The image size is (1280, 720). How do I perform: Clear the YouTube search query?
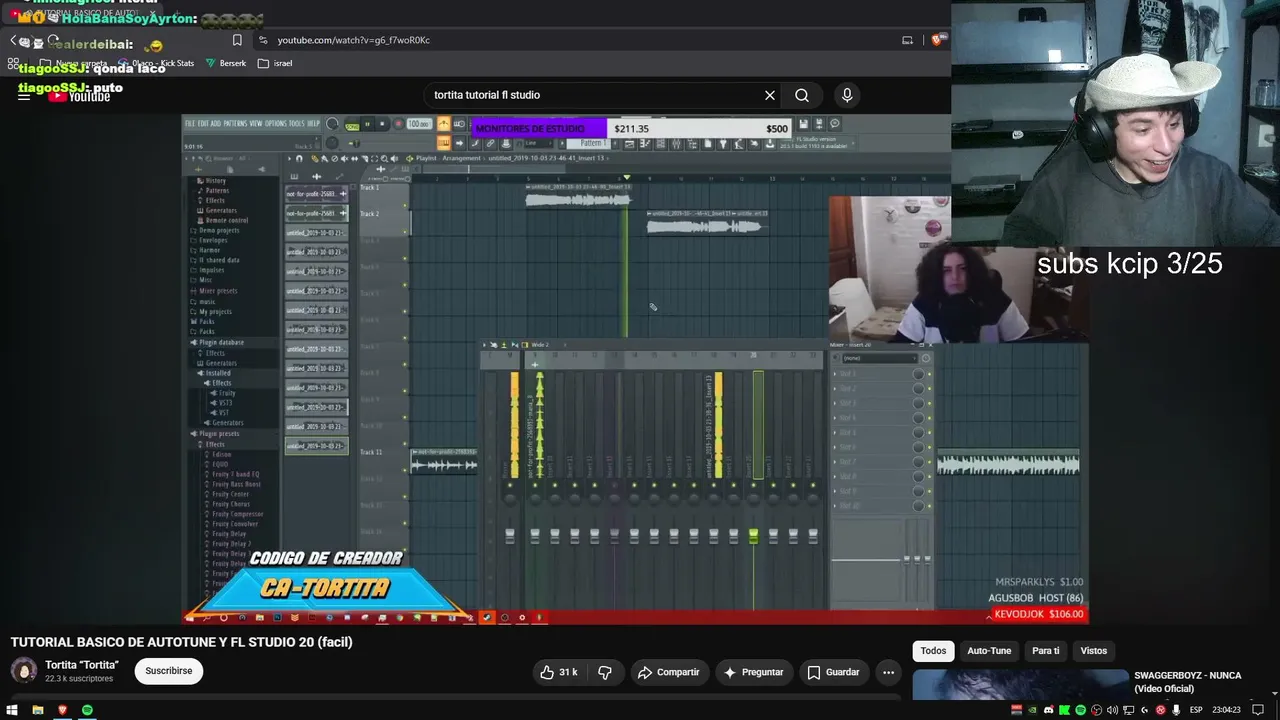[x=770, y=95]
